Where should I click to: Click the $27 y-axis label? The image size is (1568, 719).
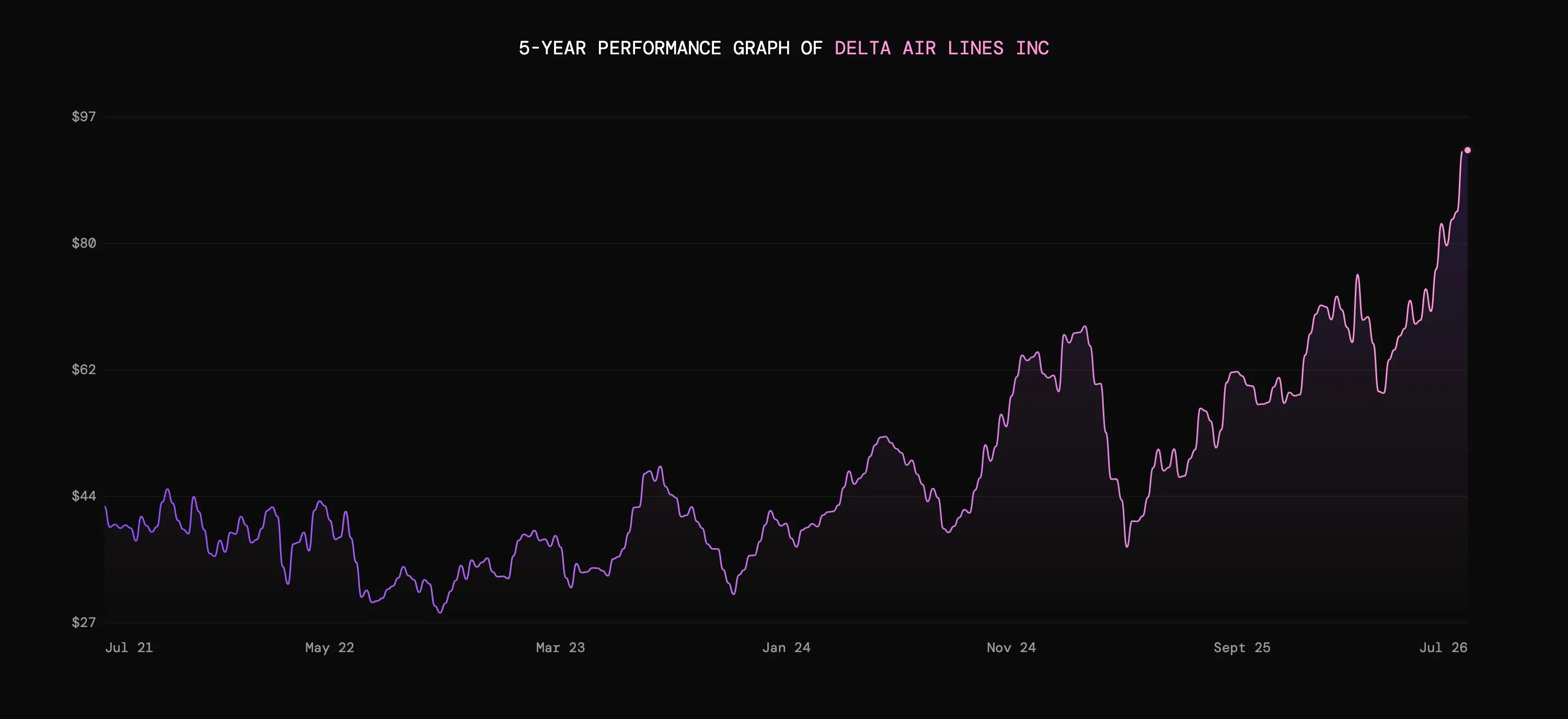[84, 622]
